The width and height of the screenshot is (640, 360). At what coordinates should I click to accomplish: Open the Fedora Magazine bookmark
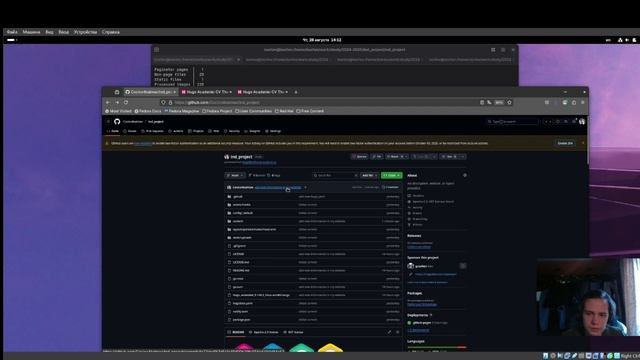182,111
